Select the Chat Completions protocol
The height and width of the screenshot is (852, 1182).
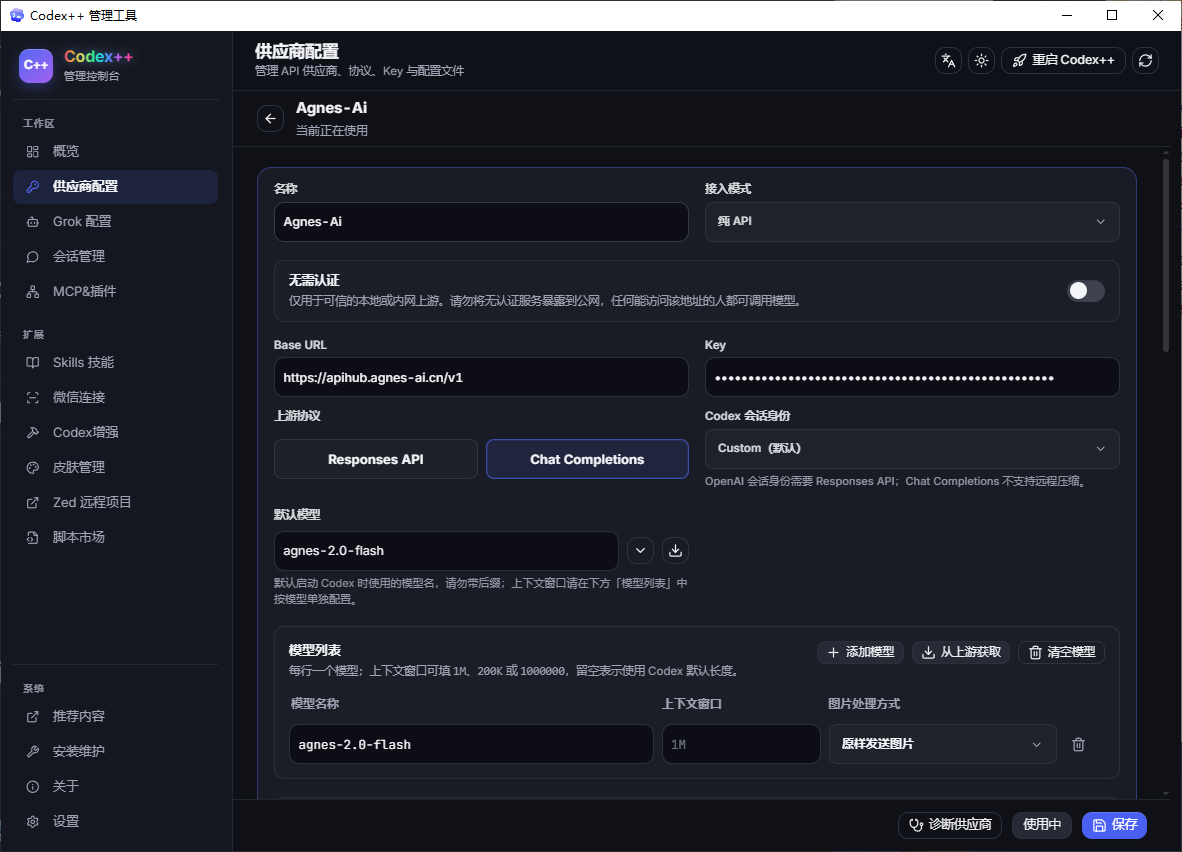(x=587, y=459)
